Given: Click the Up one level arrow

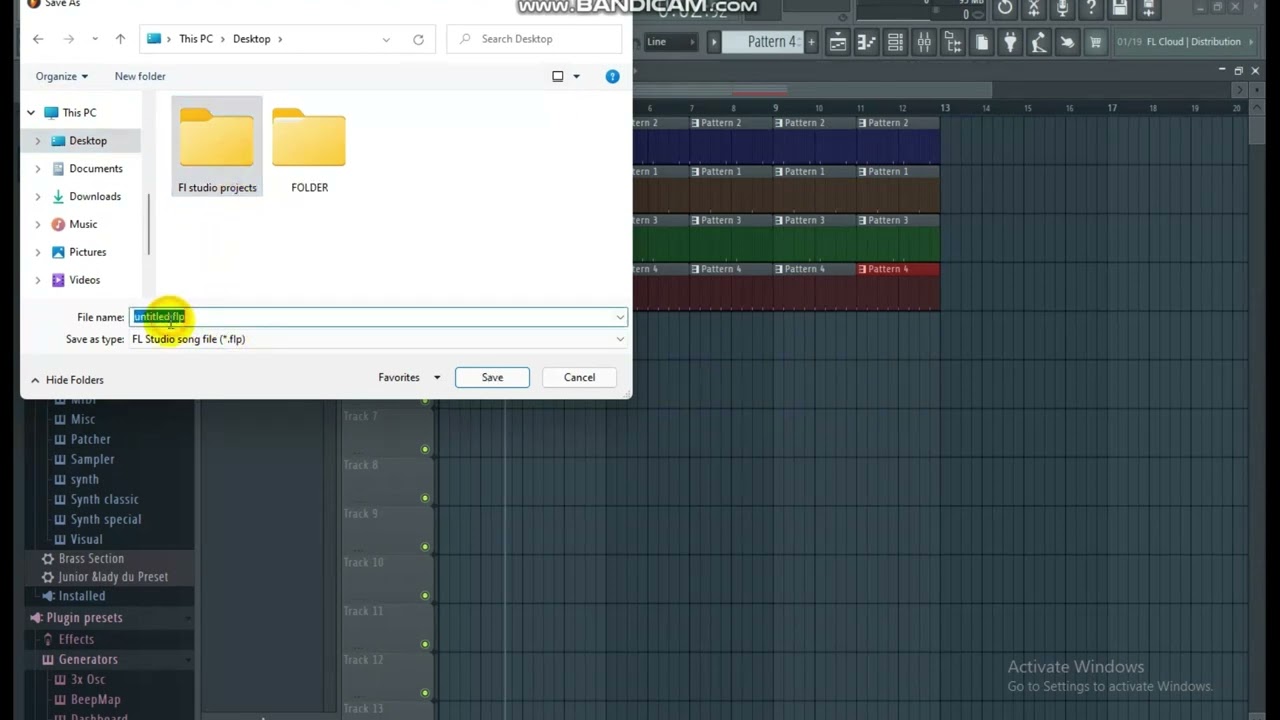Looking at the screenshot, I should [x=120, y=39].
